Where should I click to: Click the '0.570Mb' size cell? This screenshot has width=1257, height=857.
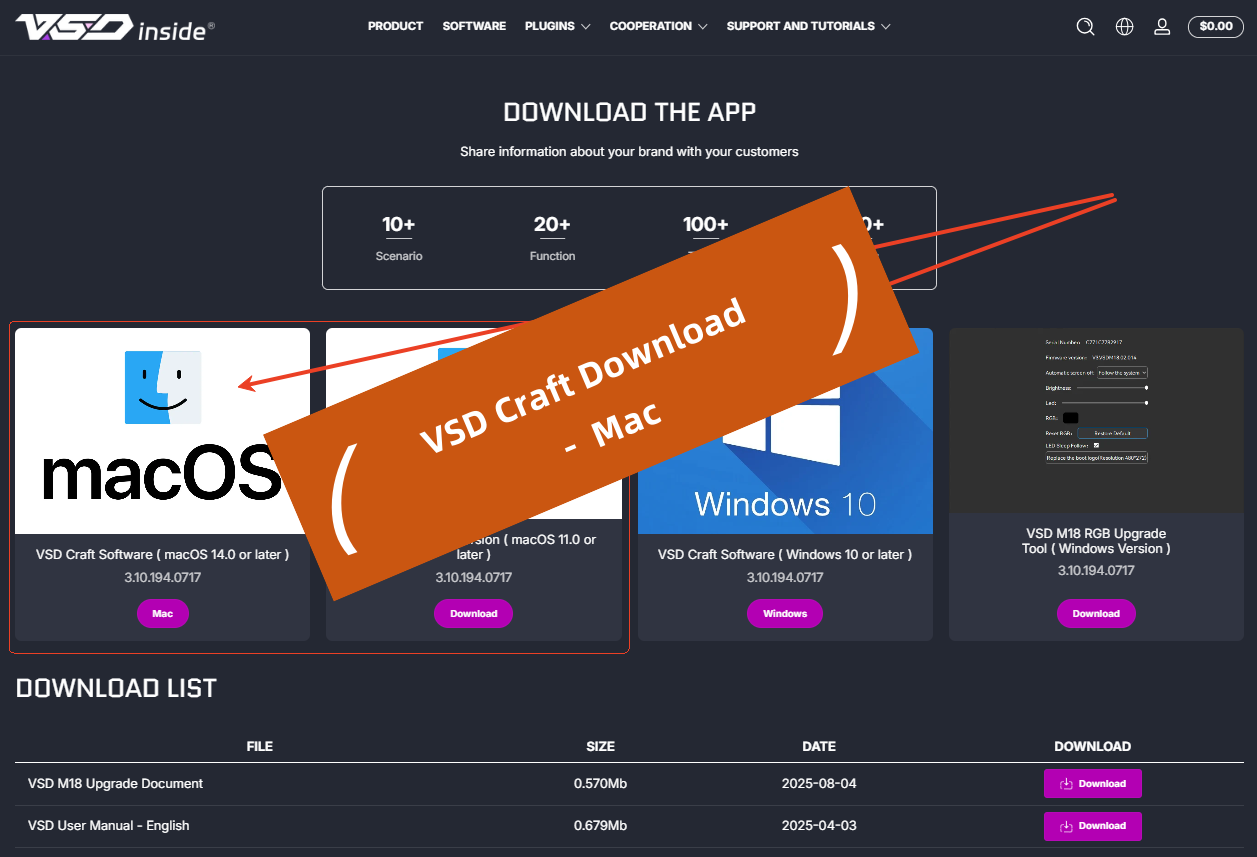600,784
